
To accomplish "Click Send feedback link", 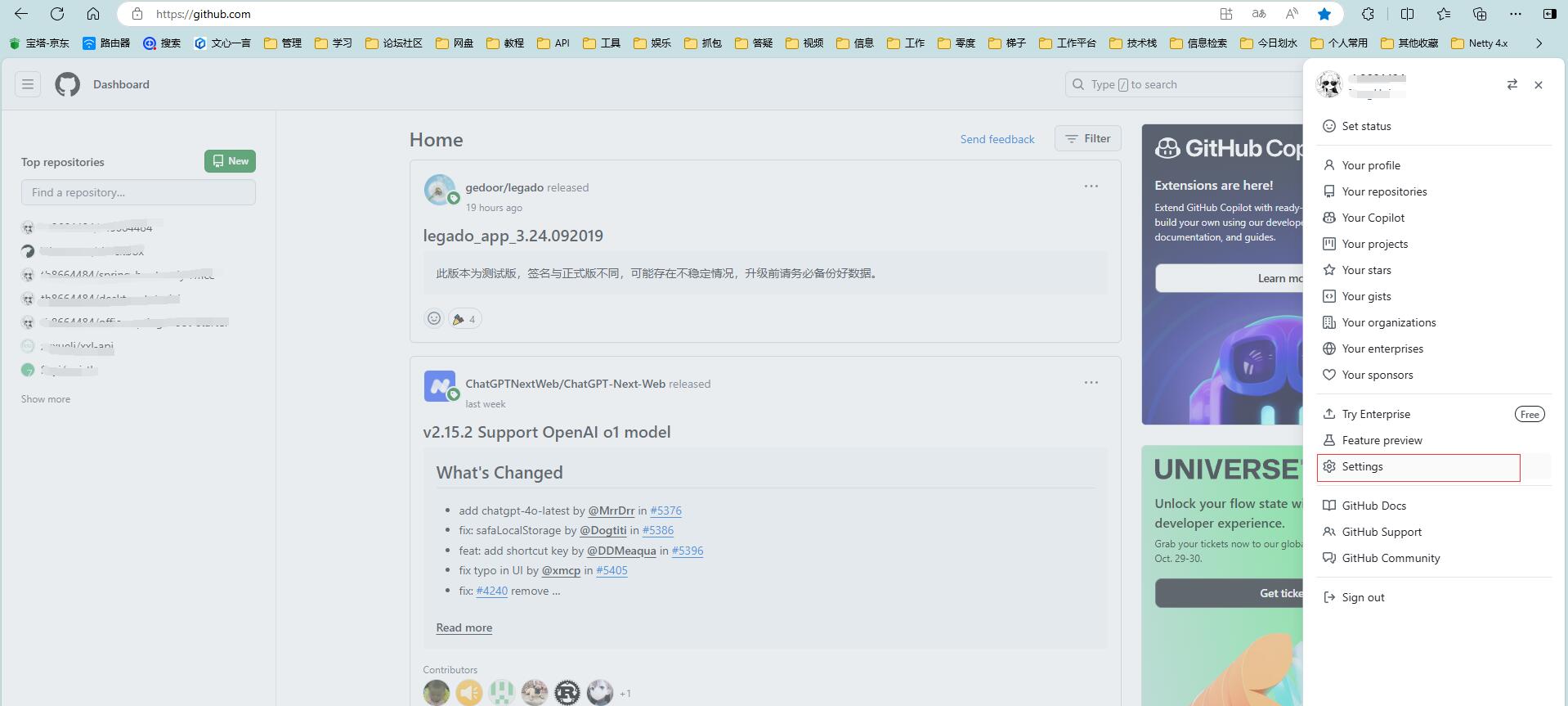I will coord(997,139).
